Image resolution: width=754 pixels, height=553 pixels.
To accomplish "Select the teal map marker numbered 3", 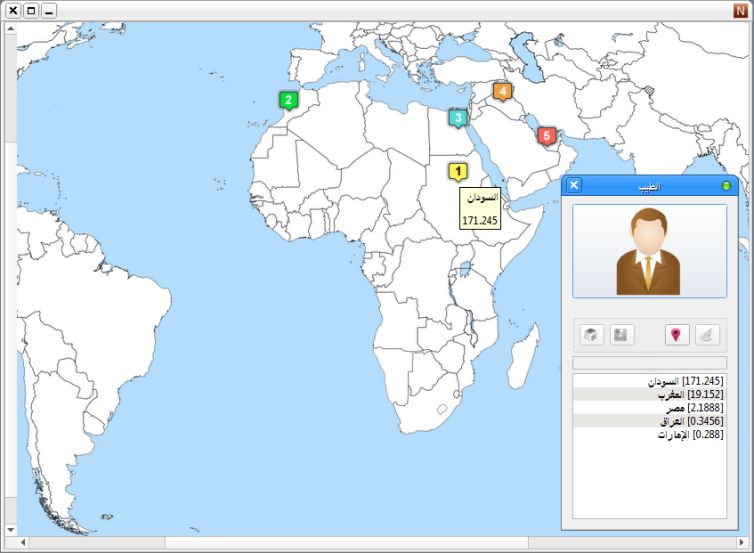I will coord(458,118).
